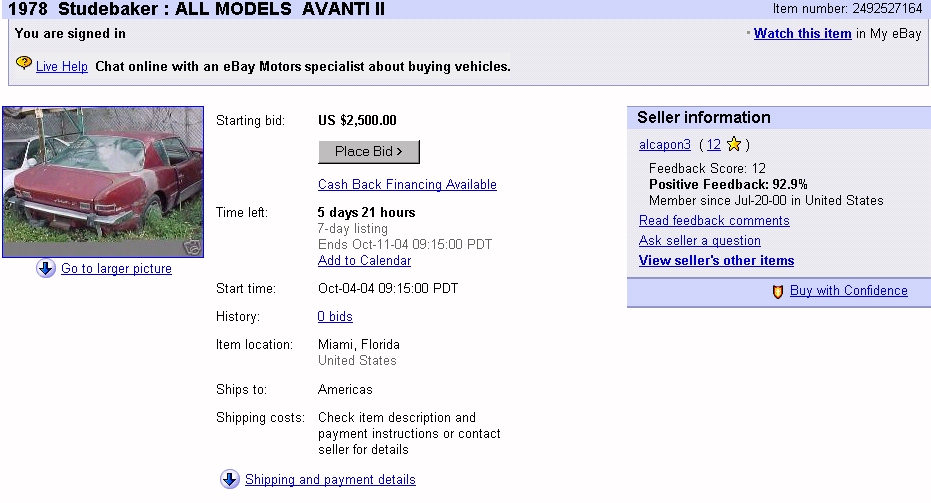Open seller profile alcapon3
931x503 pixels.
664,145
